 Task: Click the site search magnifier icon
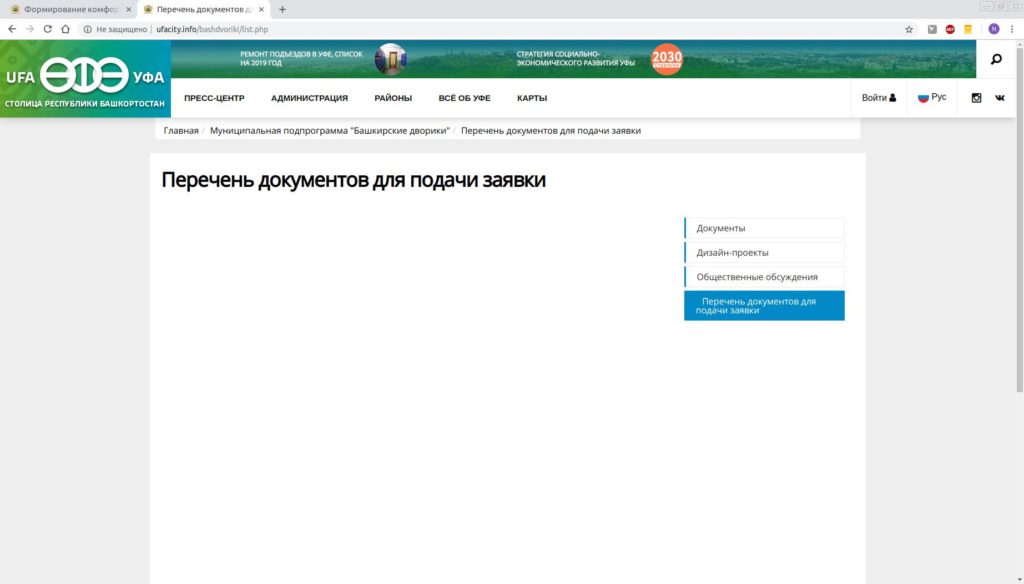[x=995, y=60]
